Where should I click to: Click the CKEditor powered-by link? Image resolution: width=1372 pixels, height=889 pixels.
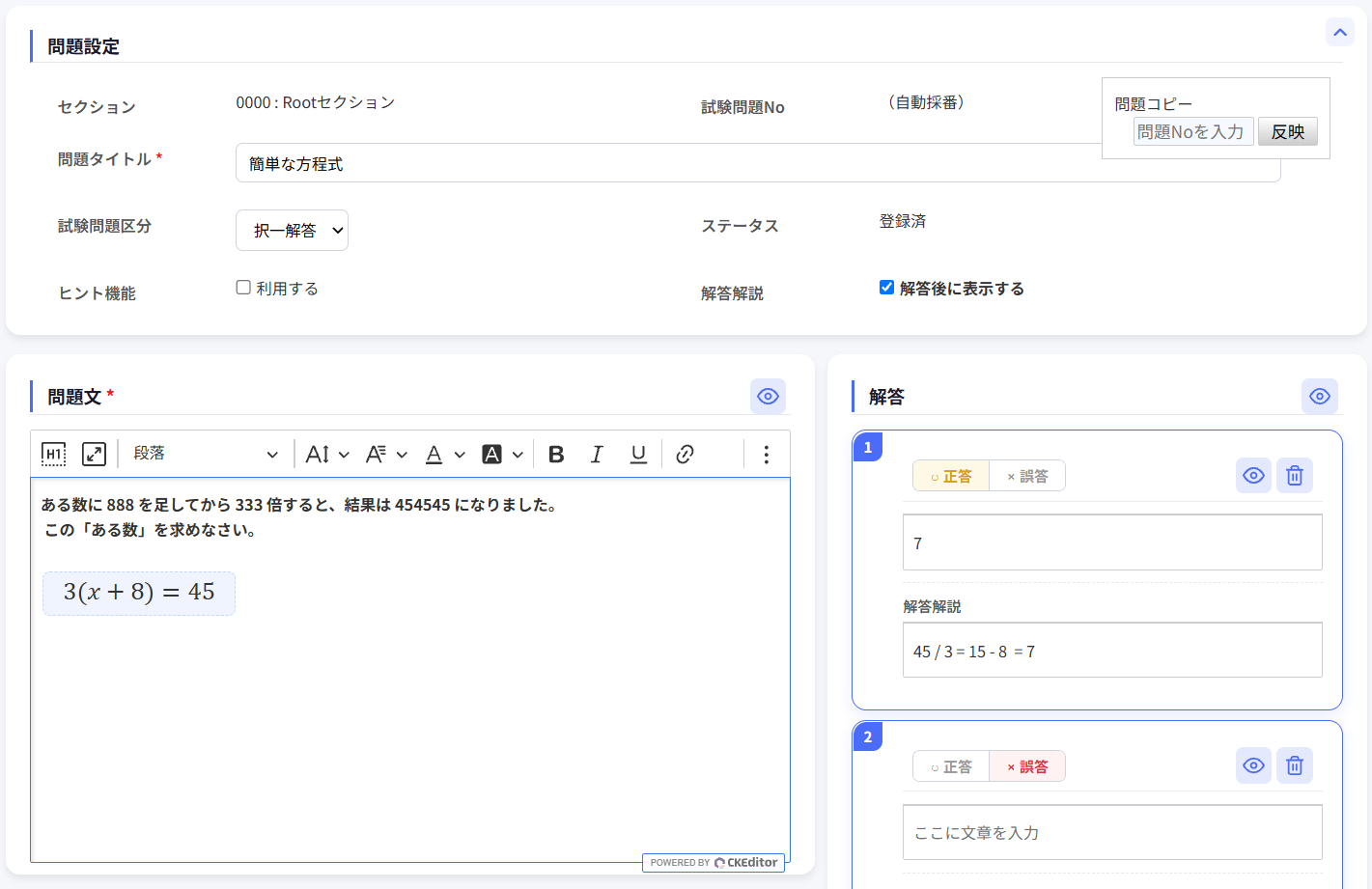pyautogui.click(x=714, y=862)
